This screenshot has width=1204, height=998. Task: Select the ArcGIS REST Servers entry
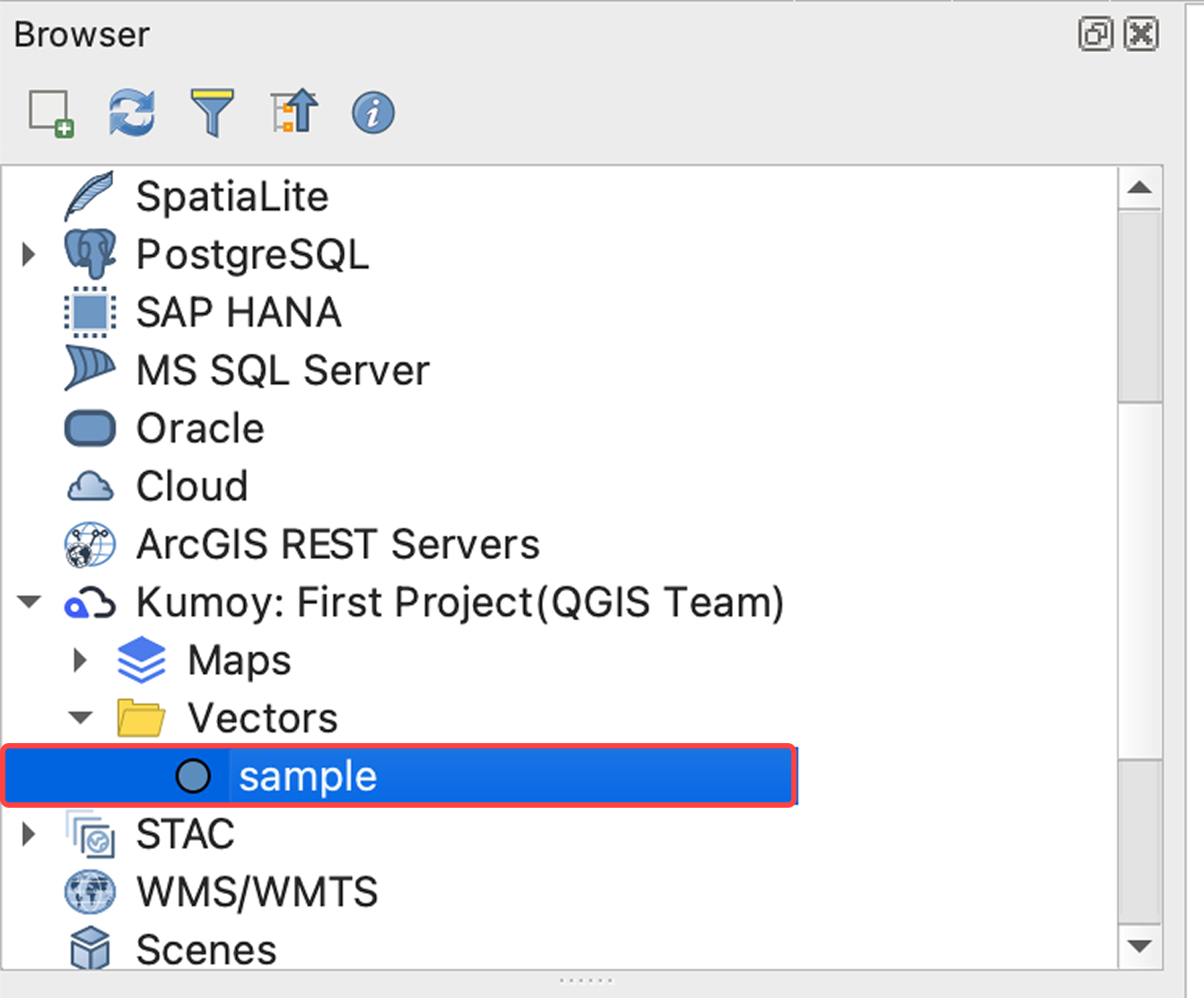pos(337,545)
